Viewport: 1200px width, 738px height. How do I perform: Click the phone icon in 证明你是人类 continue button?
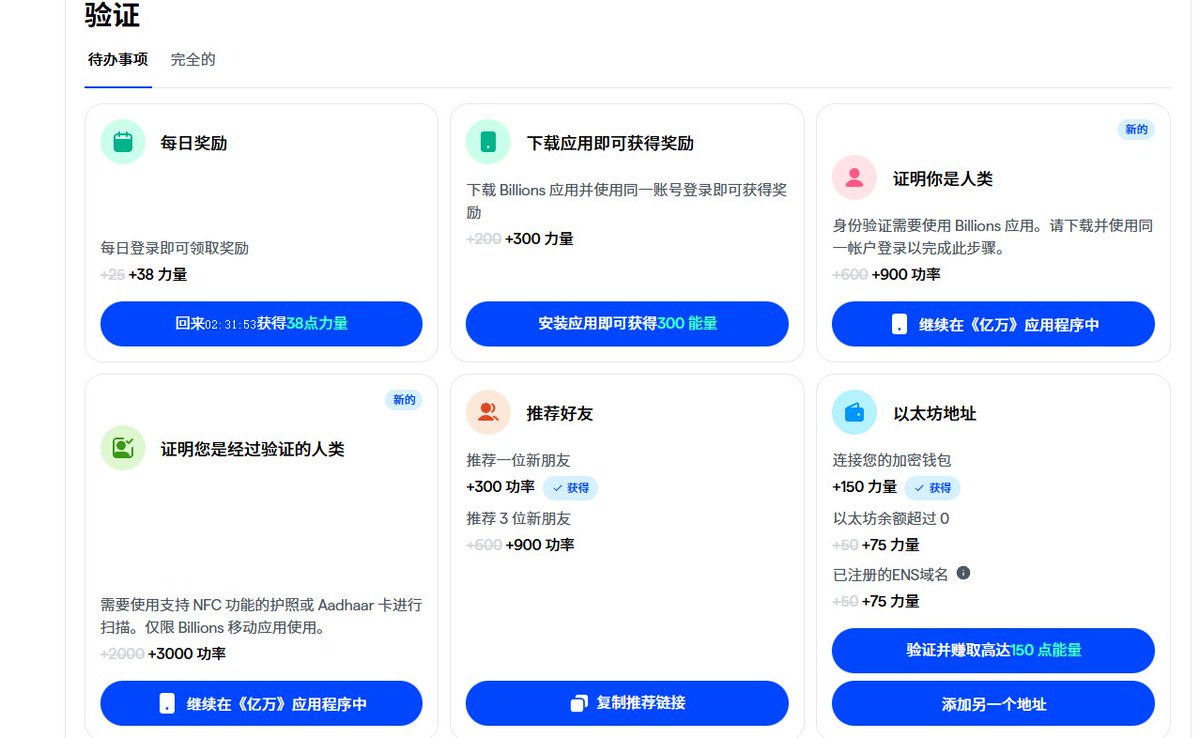899,325
